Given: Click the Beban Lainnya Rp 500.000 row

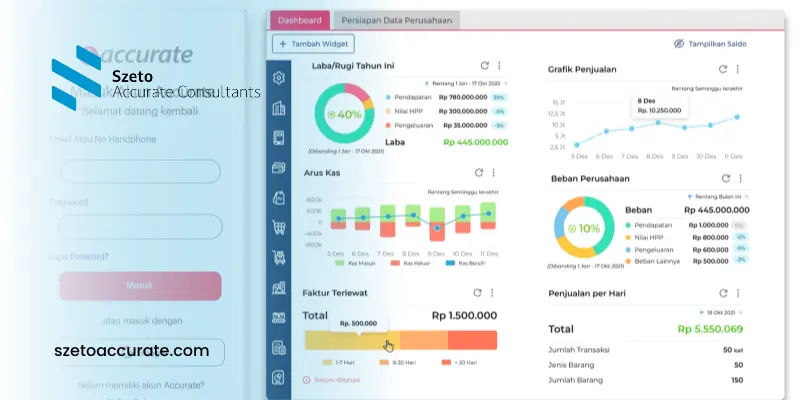Looking at the screenshot, I should tap(687, 261).
